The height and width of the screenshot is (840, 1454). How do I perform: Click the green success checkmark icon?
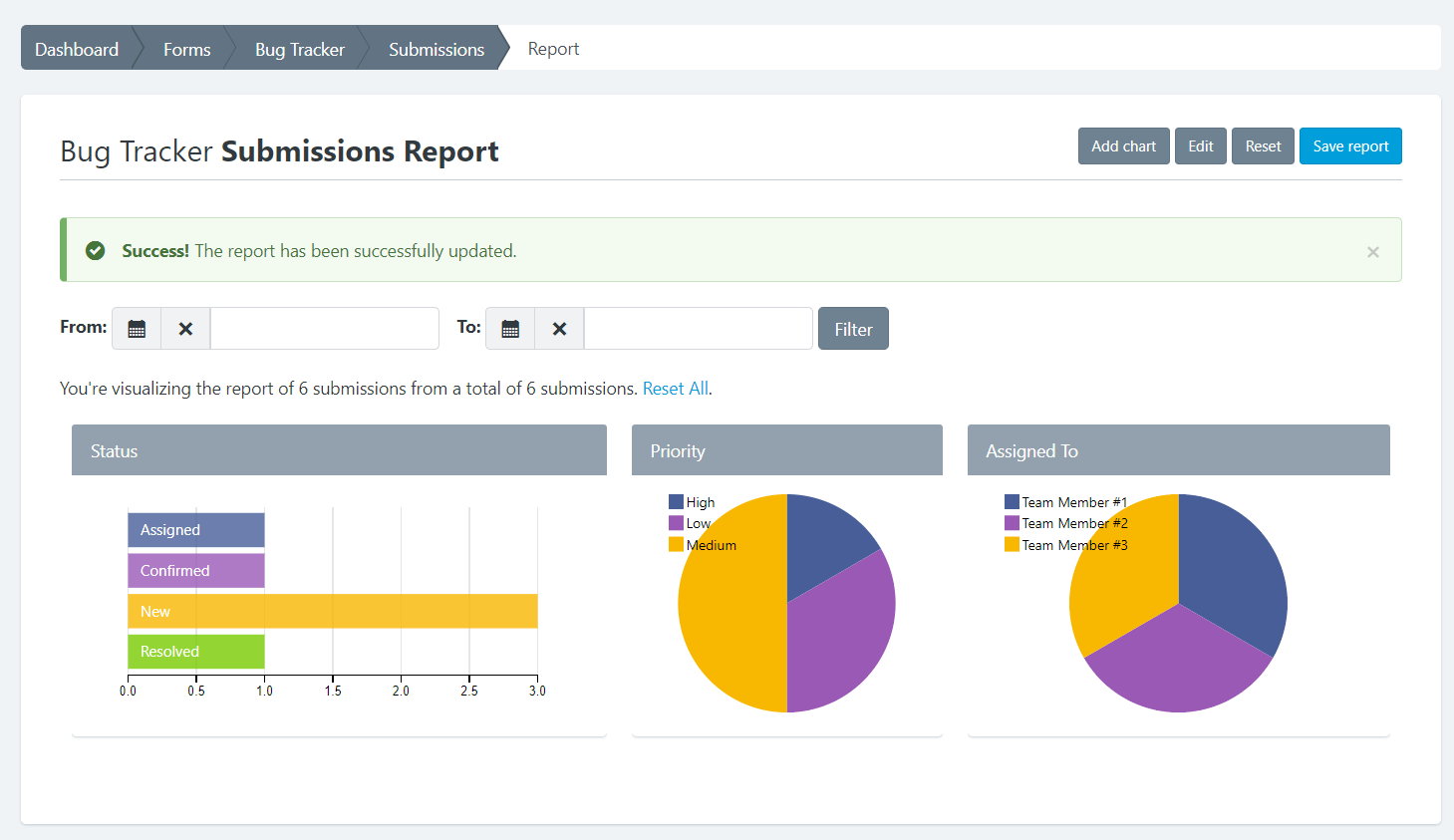point(96,251)
